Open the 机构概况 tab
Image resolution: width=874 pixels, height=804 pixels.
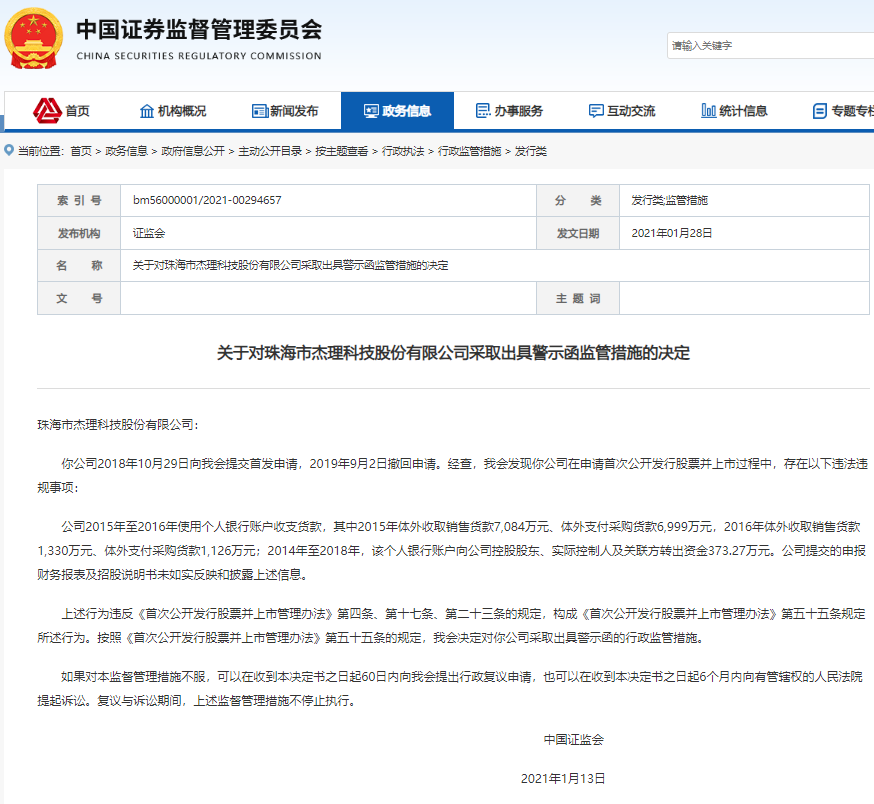click(184, 111)
